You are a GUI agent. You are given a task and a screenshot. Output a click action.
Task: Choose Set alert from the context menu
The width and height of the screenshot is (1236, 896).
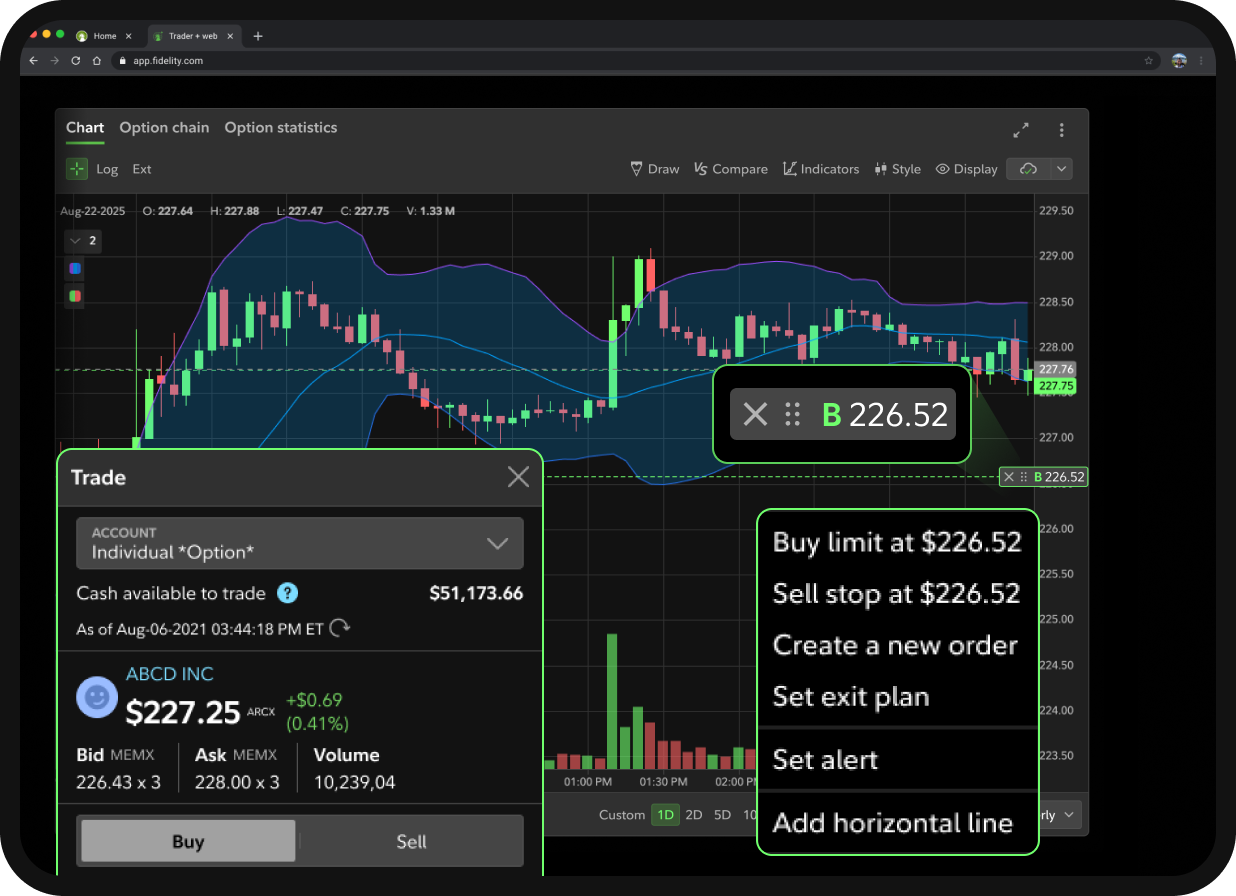pyautogui.click(x=825, y=760)
